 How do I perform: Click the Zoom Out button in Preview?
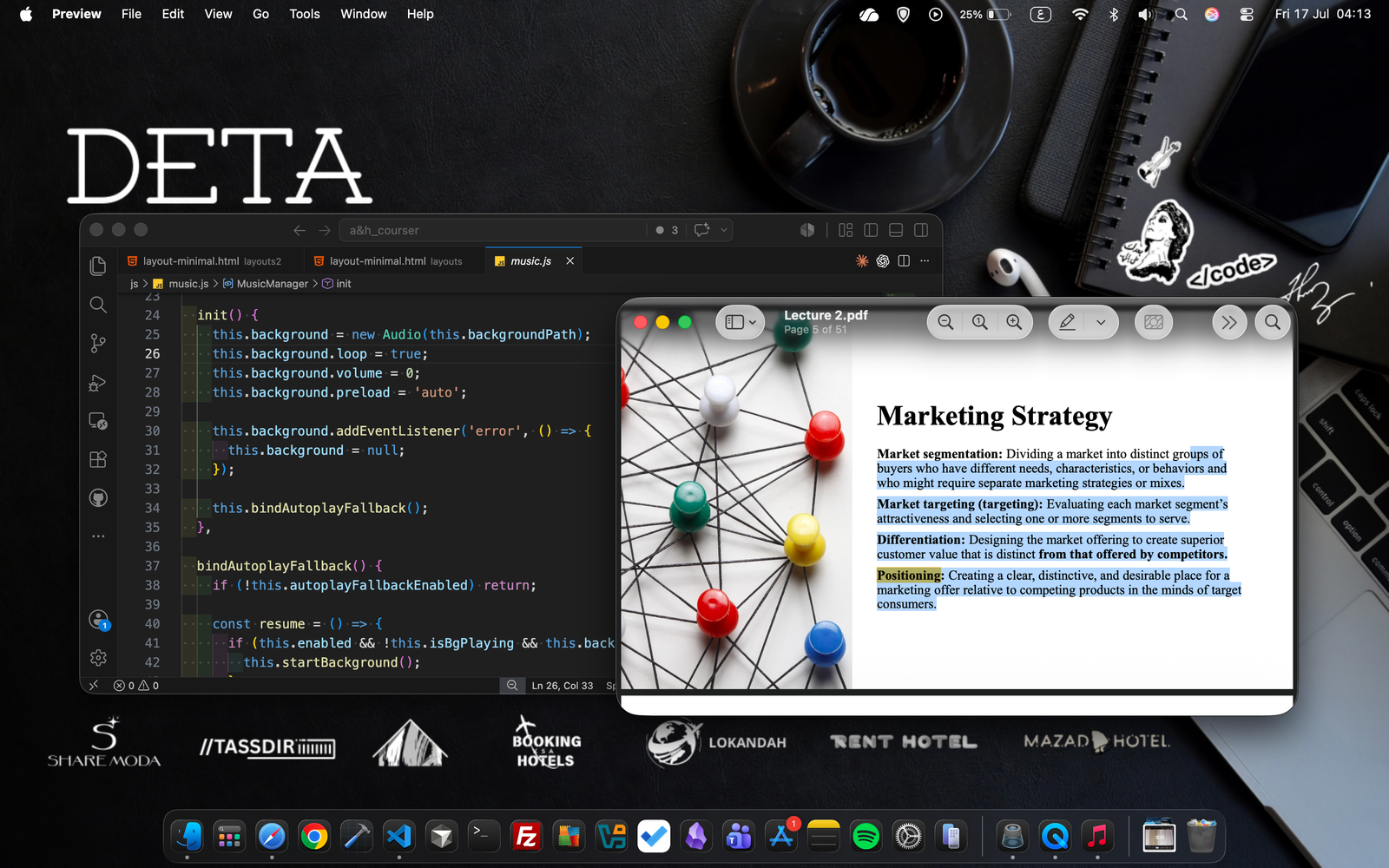pos(945,322)
